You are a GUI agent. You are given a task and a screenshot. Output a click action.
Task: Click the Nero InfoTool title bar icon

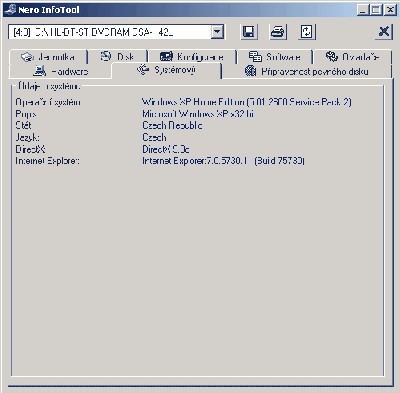pos(10,9)
